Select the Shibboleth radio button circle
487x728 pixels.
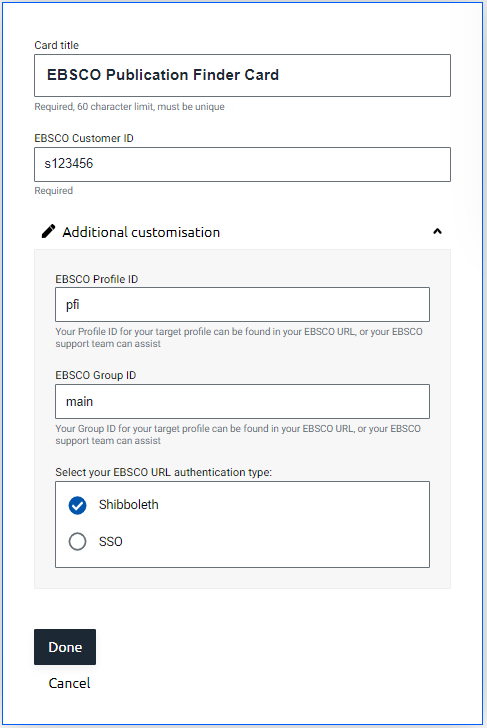click(78, 506)
